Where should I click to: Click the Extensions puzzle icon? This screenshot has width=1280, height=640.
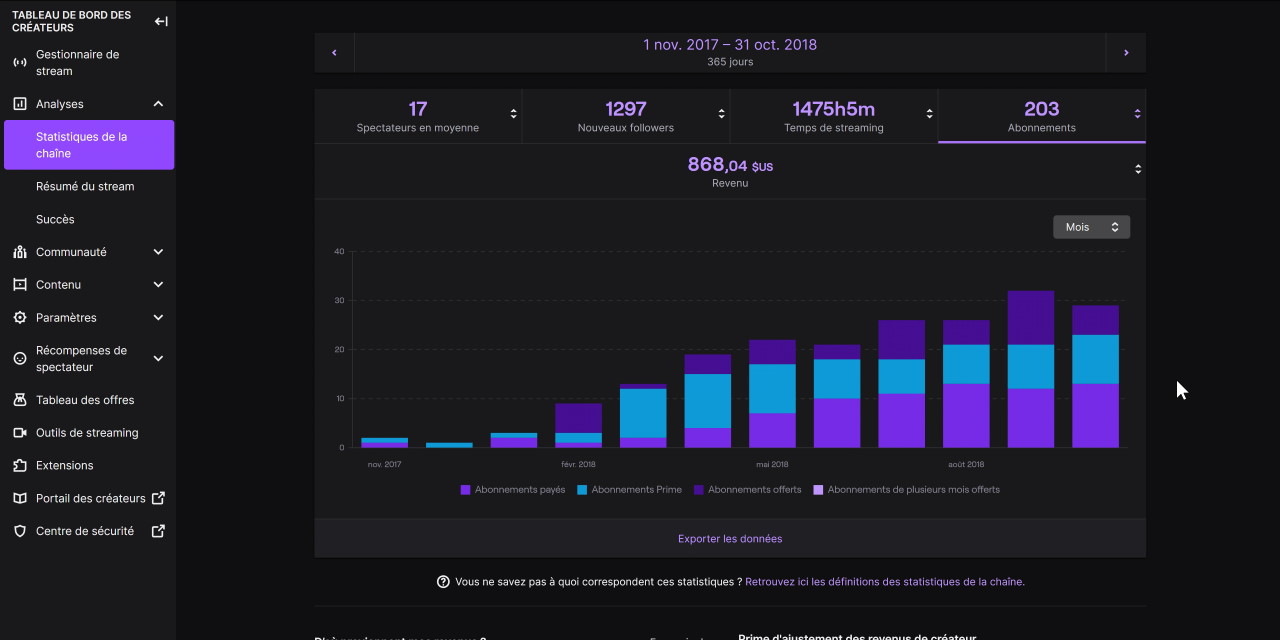click(x=19, y=466)
